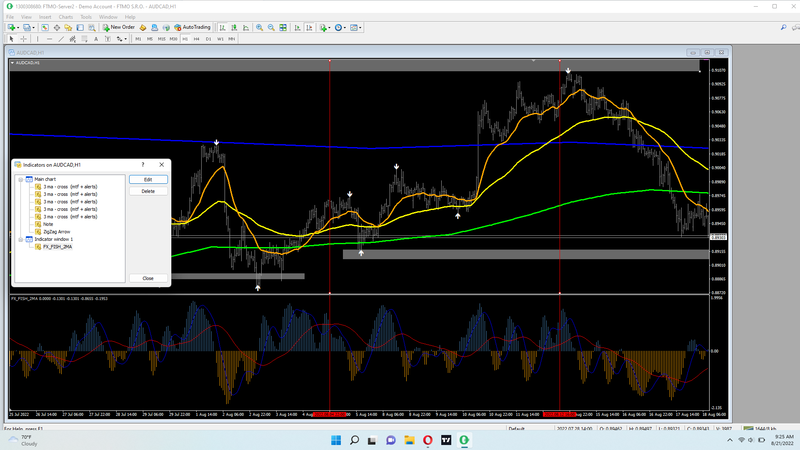Open the Terminal panel icon
This screenshot has height=450, width=800.
80,28
